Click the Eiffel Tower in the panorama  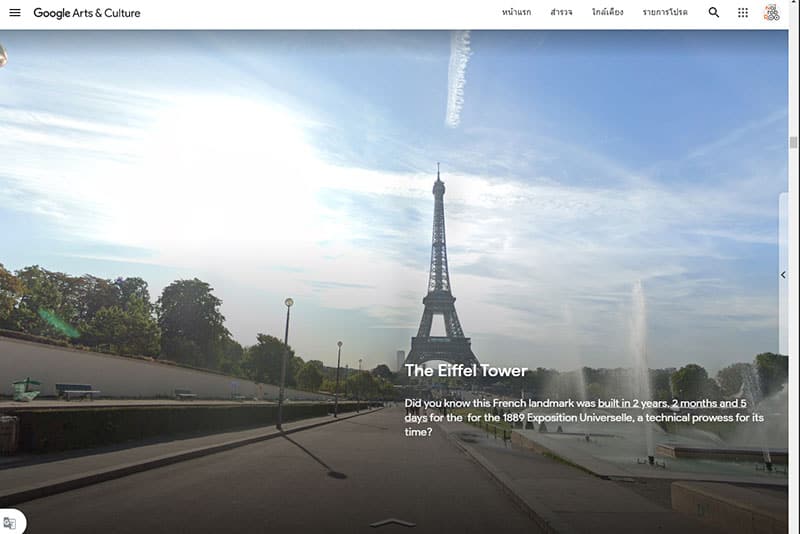coord(438,280)
